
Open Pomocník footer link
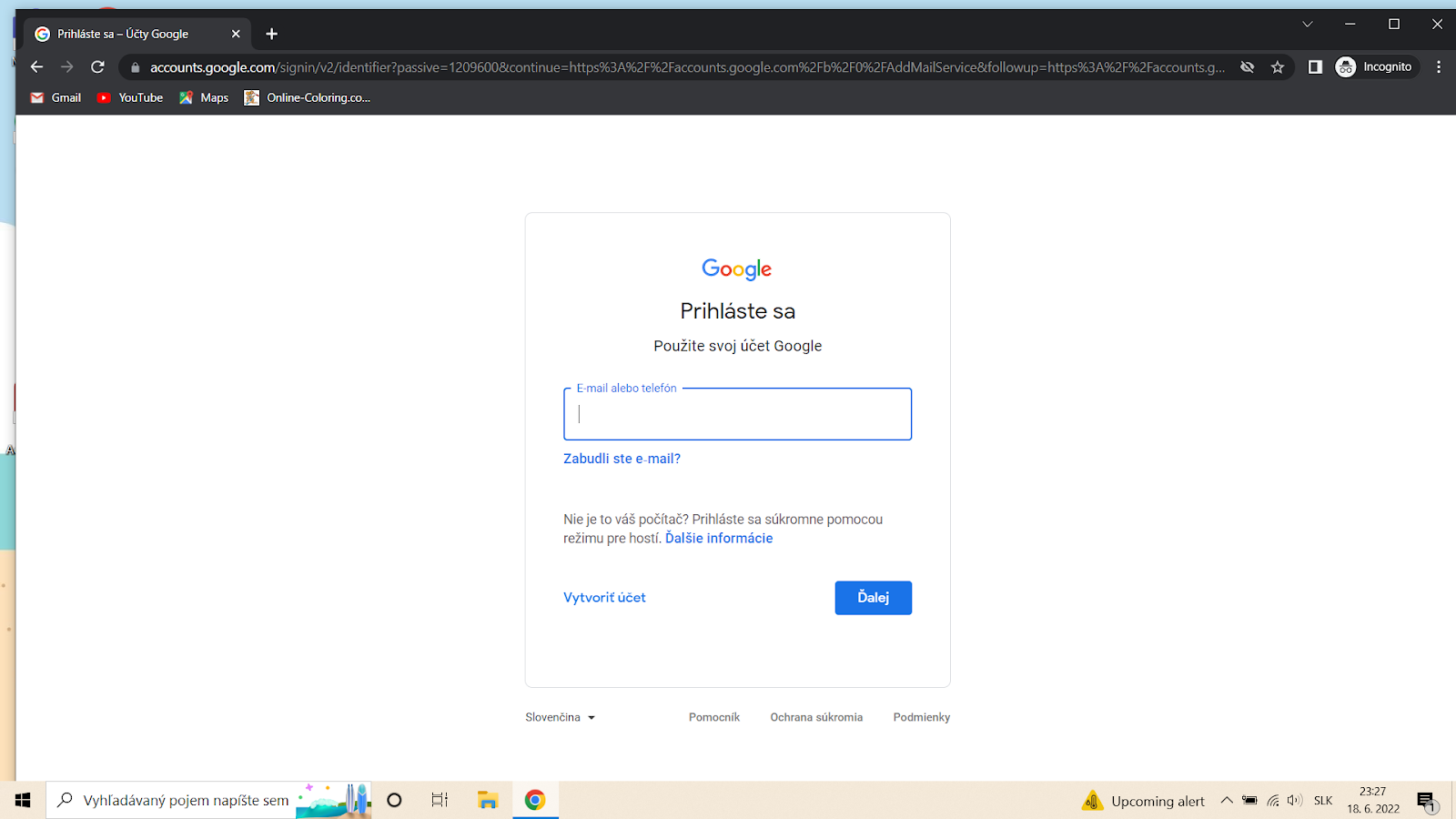pos(714,717)
